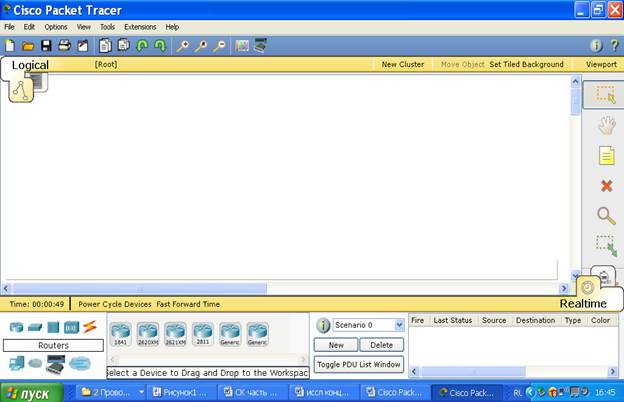Screen dimensions: 624x402
Task: Activate the red X Delete tool
Action: (606, 185)
